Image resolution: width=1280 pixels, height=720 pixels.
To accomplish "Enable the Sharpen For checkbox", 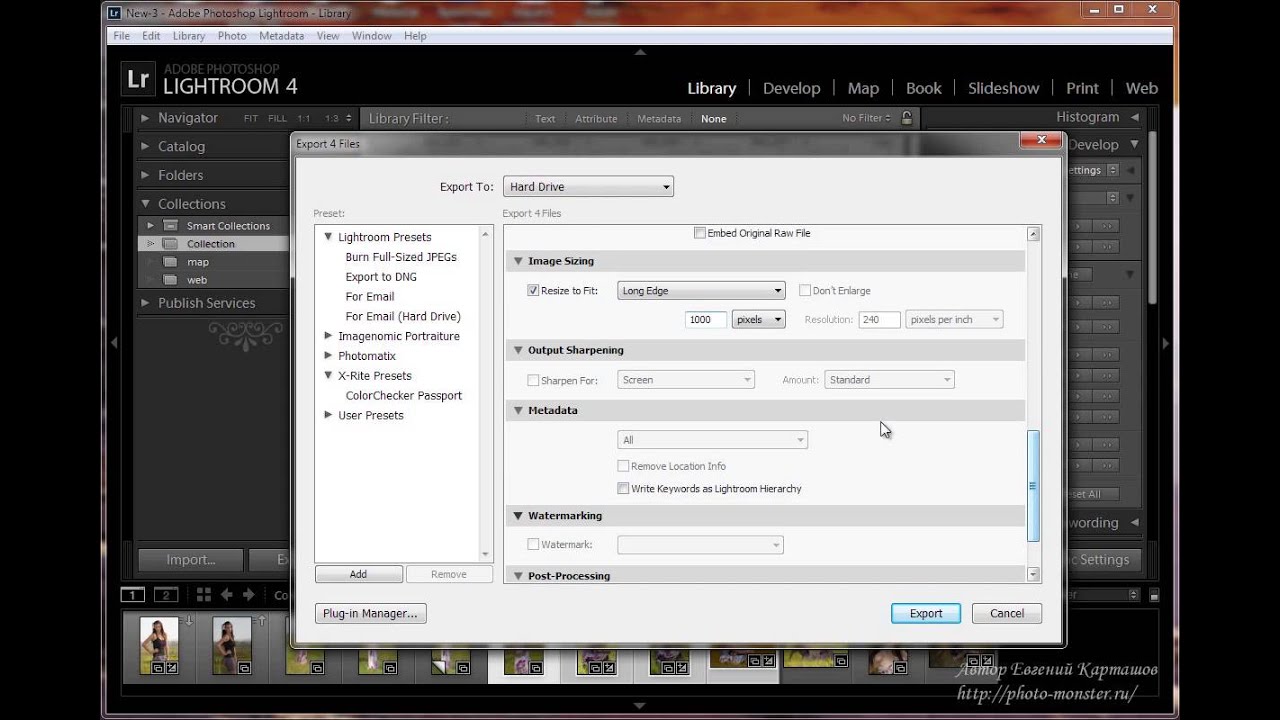I will point(533,380).
